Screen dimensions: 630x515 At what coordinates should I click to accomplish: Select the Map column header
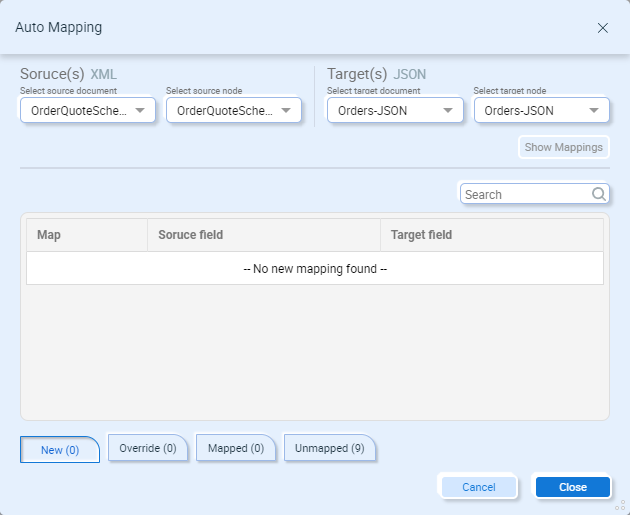87,235
